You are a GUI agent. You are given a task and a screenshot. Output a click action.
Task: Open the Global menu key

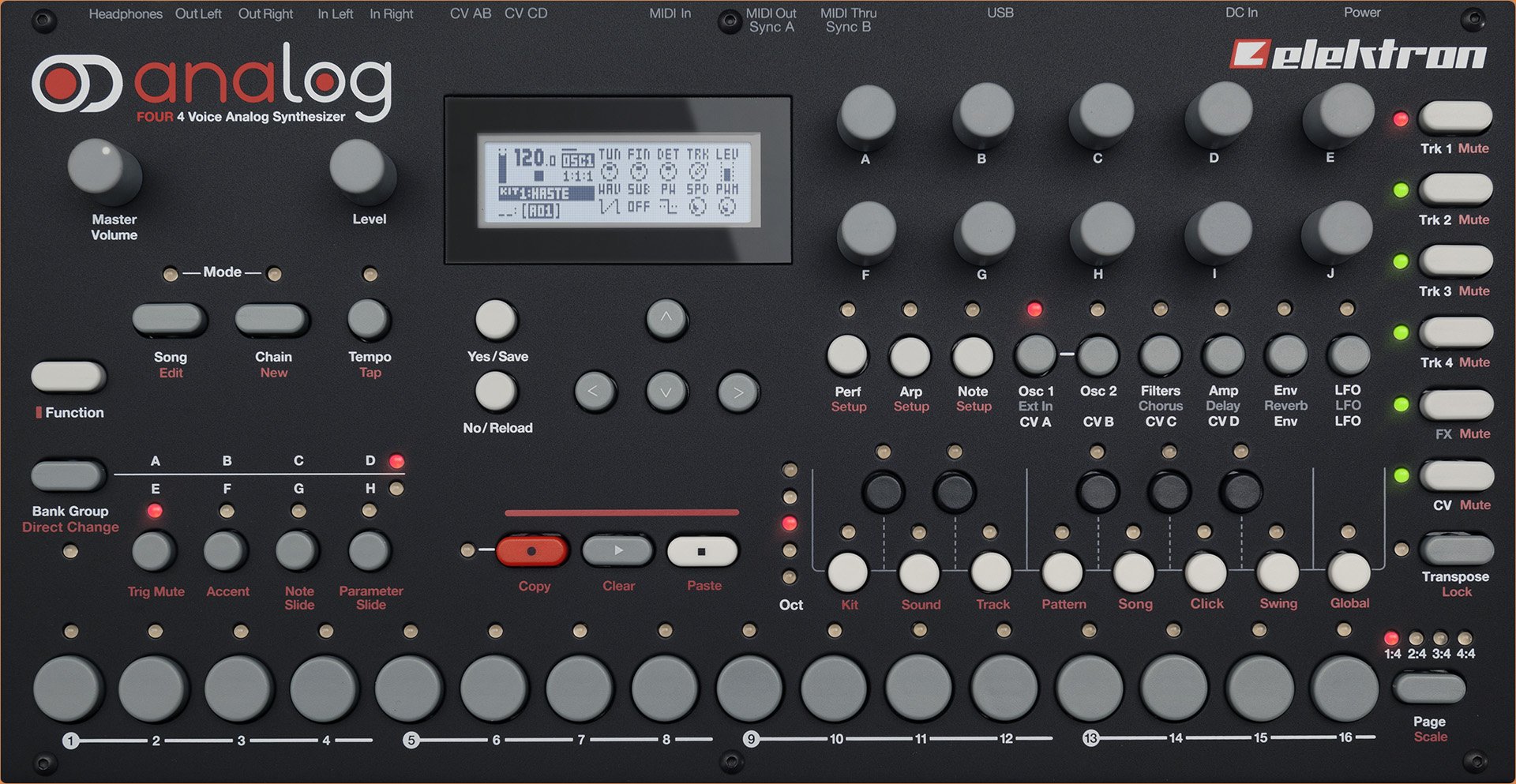pyautogui.click(x=1349, y=572)
